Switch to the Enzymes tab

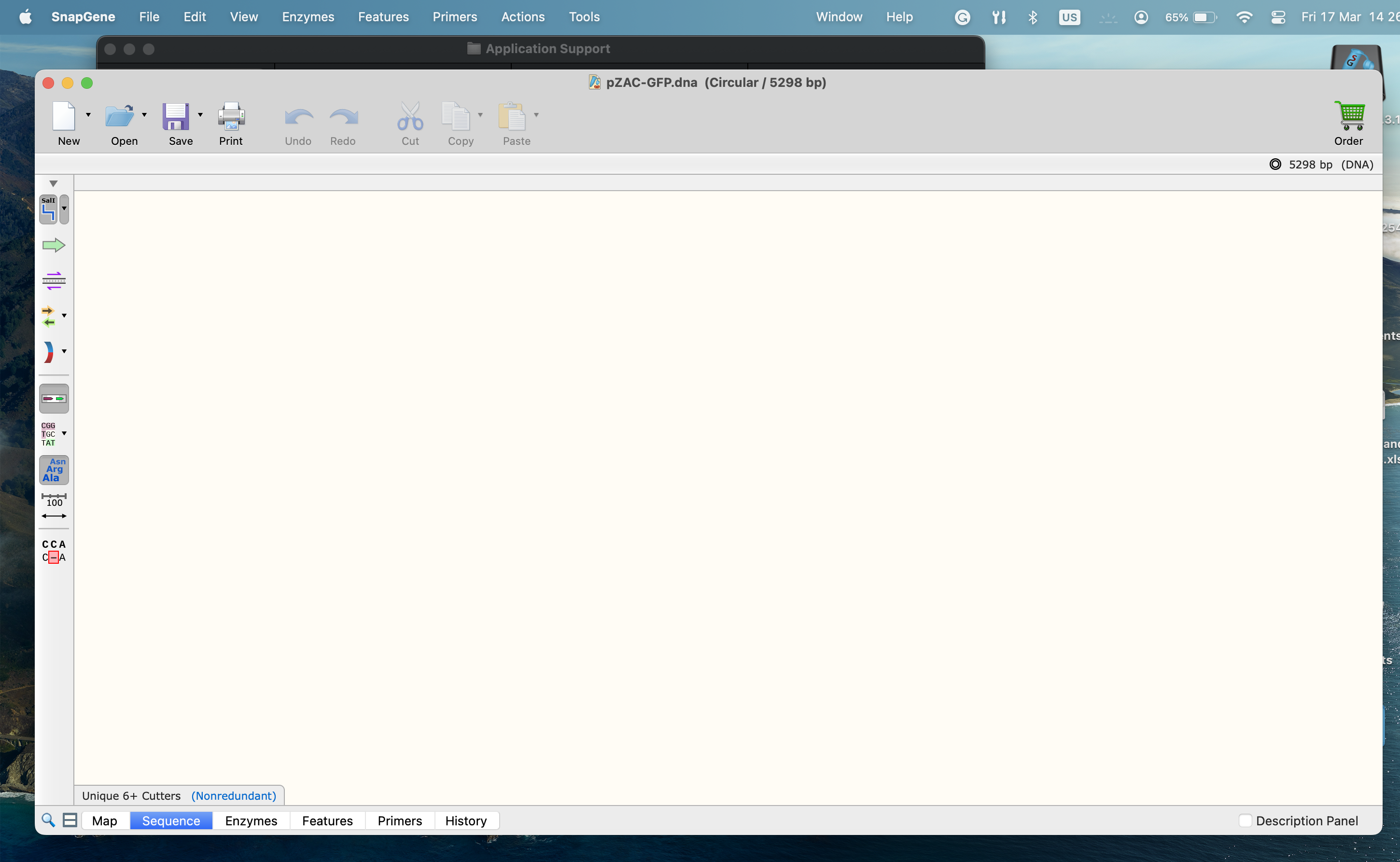point(251,820)
